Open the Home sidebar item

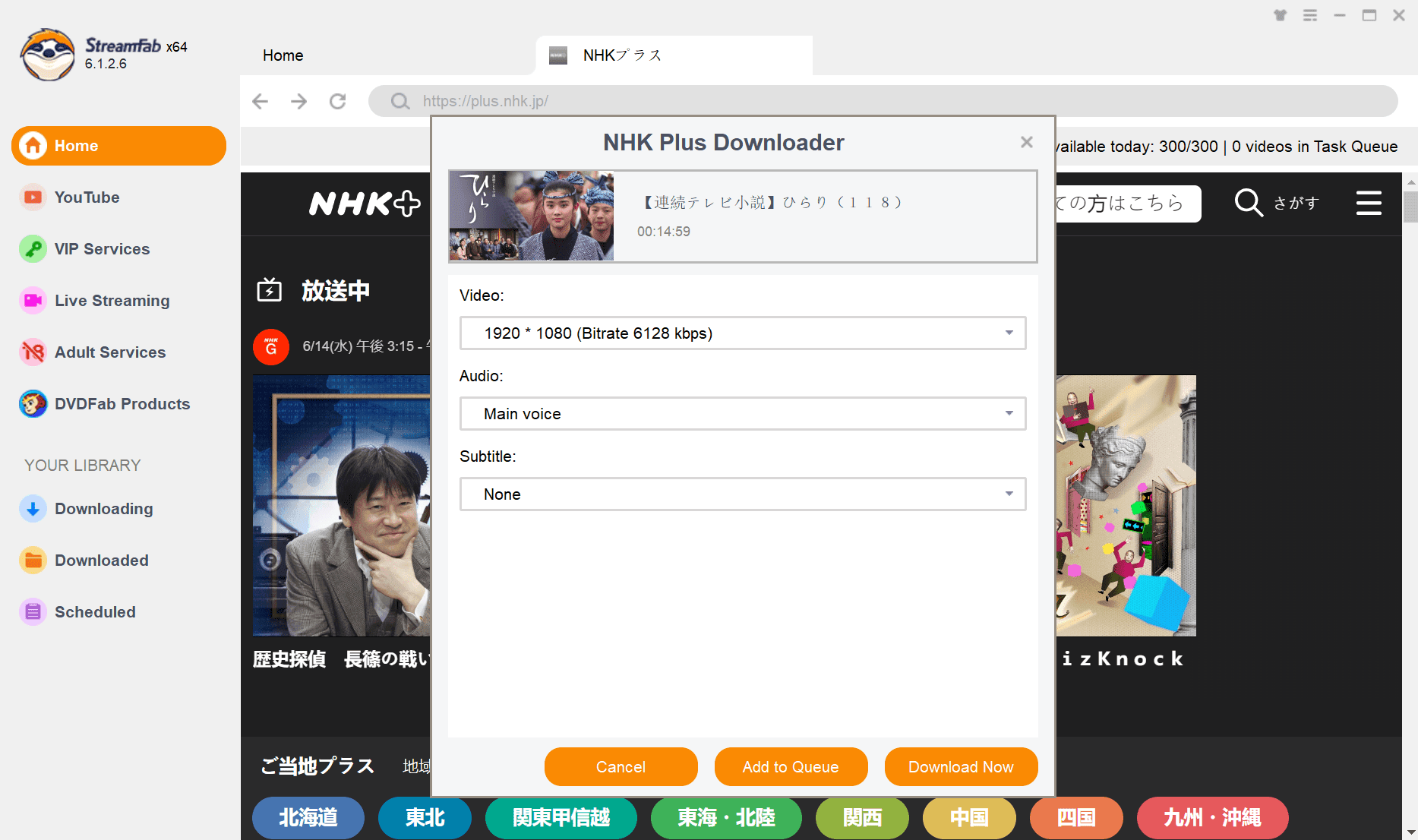(x=118, y=146)
